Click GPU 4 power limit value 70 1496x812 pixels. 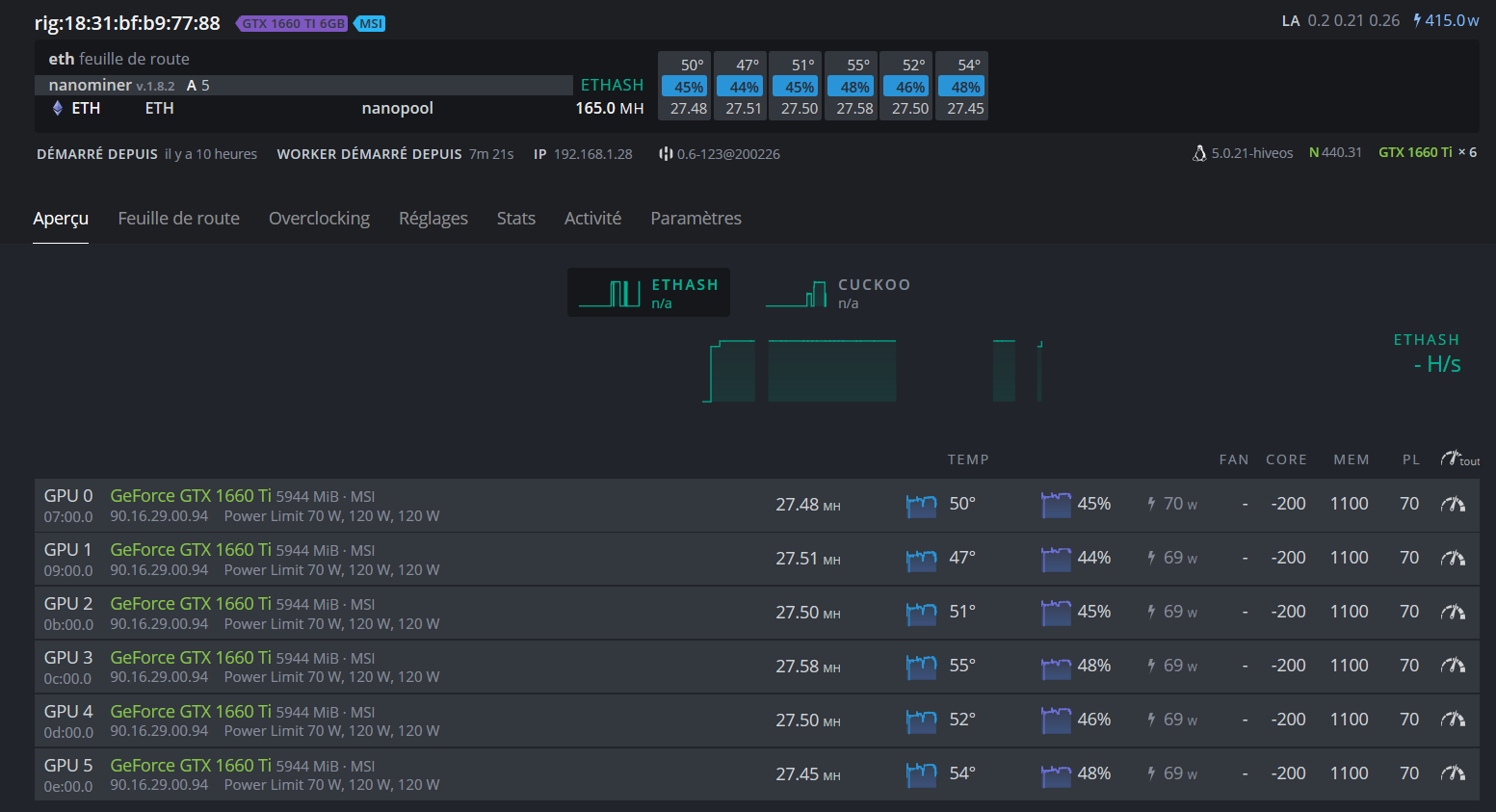pos(1409,720)
